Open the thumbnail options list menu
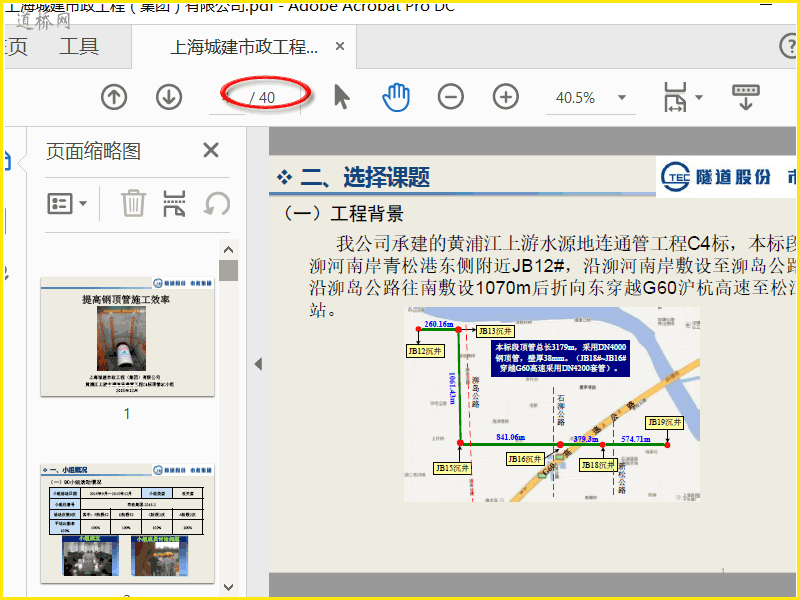 pyautogui.click(x=67, y=204)
